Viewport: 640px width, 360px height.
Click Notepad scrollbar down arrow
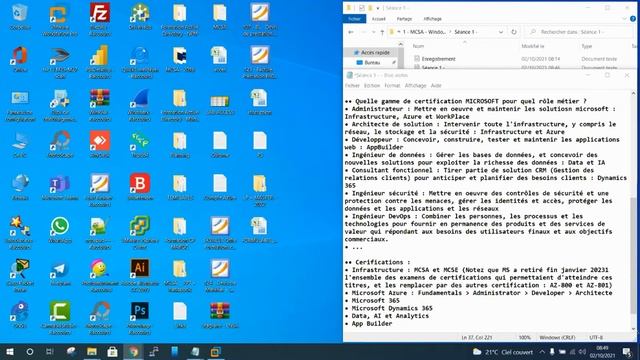point(633,329)
